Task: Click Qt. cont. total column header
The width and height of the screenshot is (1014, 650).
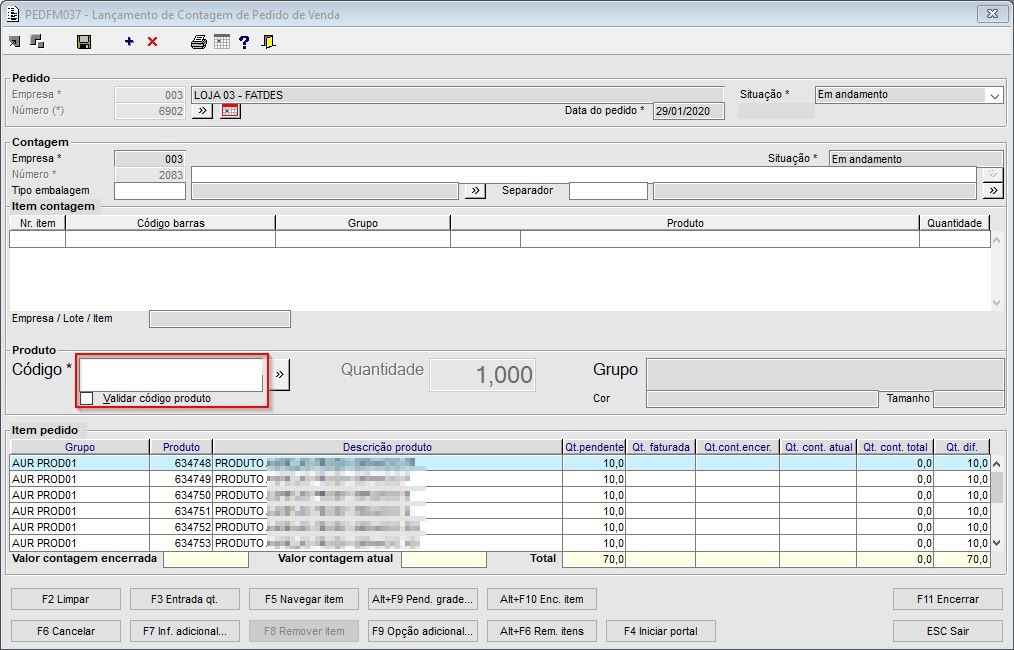Action: [x=895, y=447]
